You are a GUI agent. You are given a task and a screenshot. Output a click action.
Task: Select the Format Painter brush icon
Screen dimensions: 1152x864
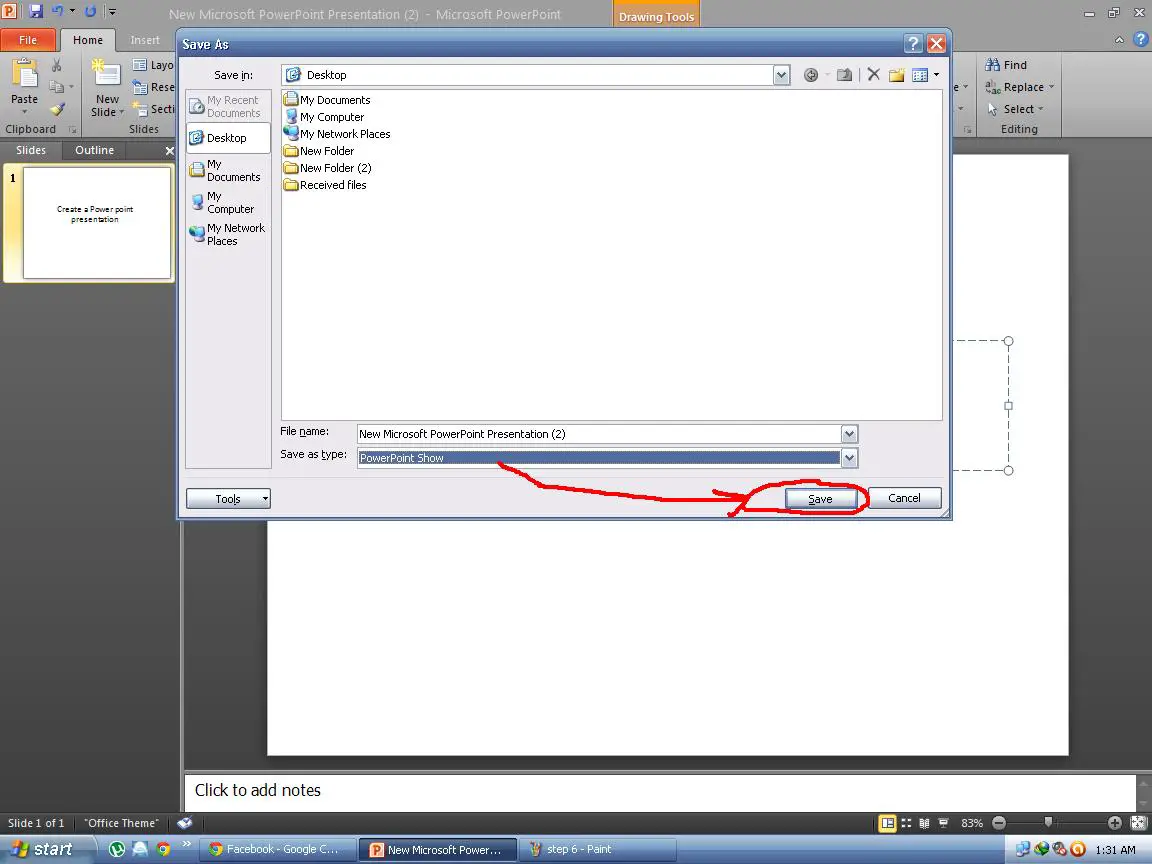[x=57, y=109]
